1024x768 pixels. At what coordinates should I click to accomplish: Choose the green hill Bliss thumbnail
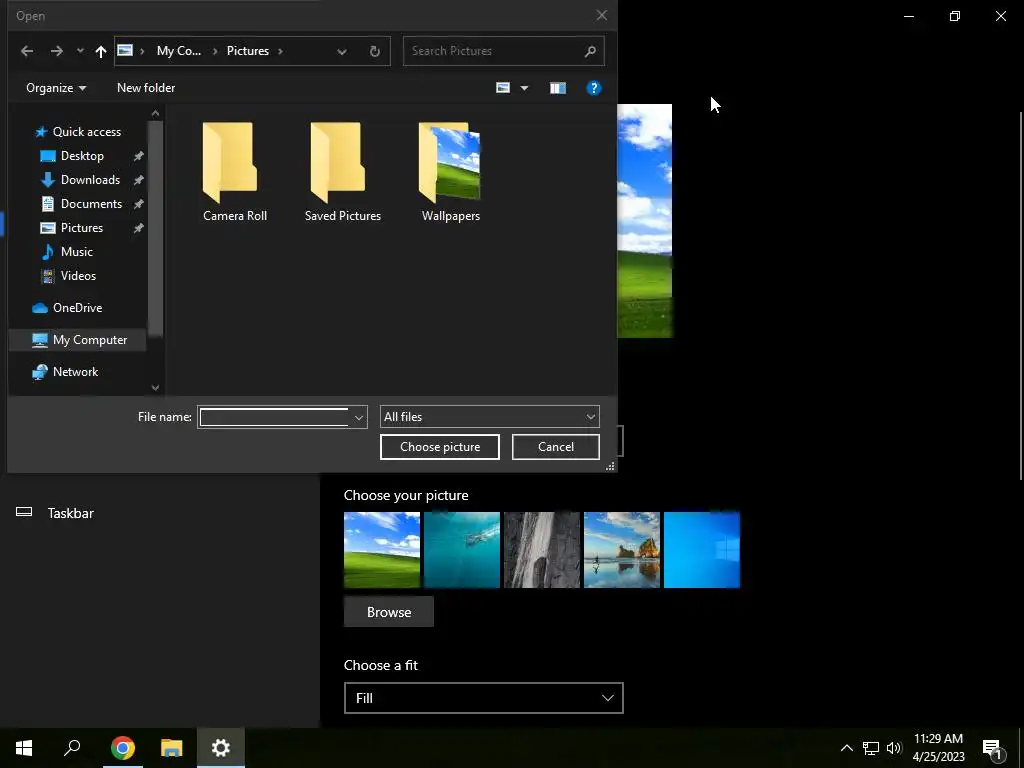coord(382,550)
